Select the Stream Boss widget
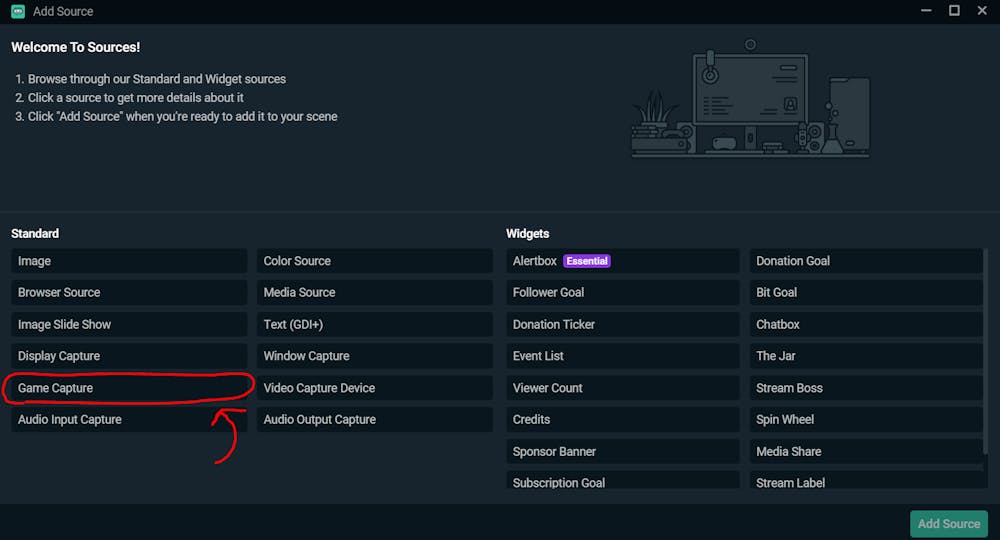This screenshot has height=540, width=1000. pos(865,388)
